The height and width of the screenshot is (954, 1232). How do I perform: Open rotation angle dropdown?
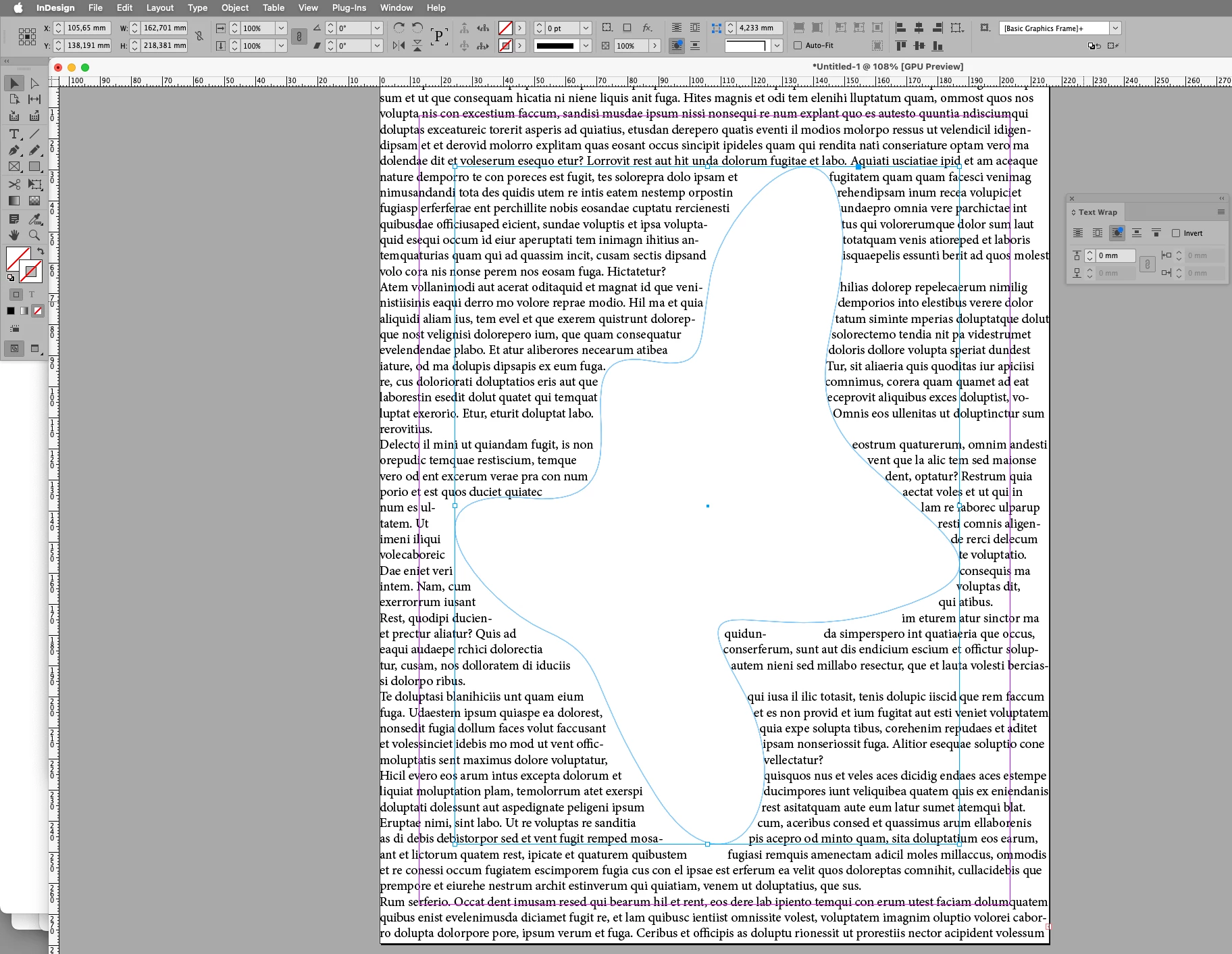pyautogui.click(x=378, y=28)
